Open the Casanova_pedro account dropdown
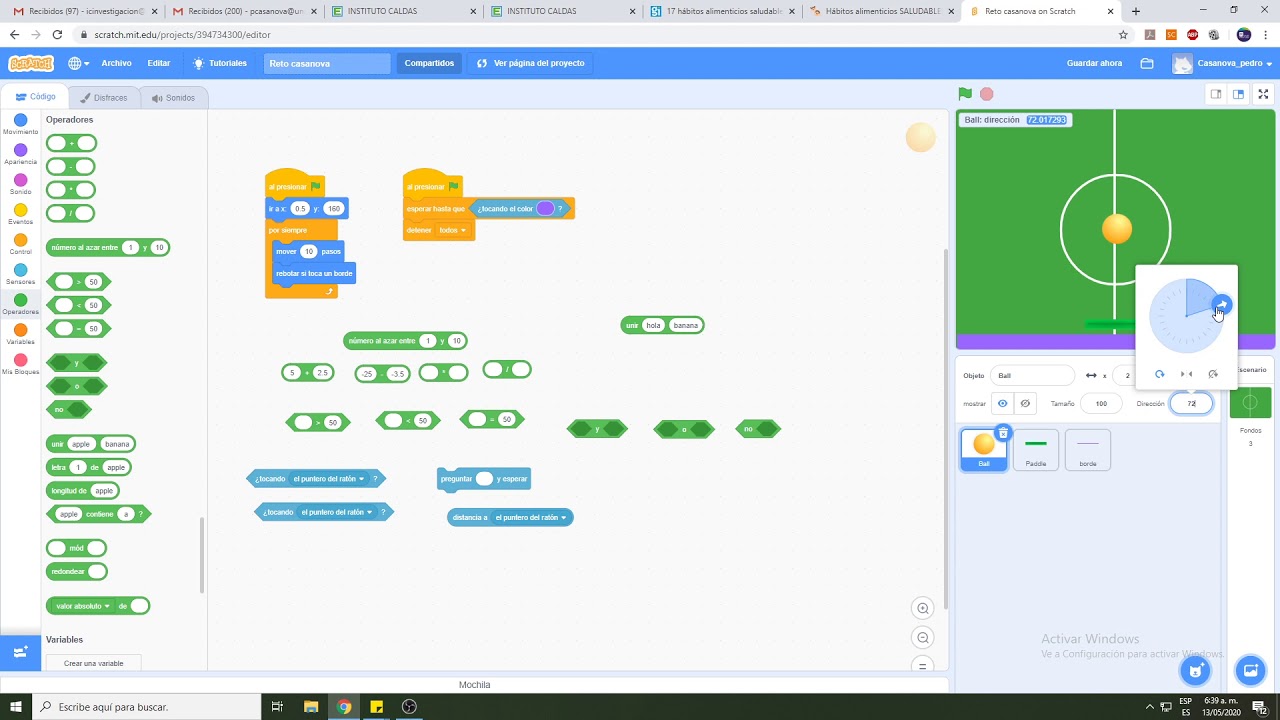This screenshot has height=720, width=1280. [1224, 63]
